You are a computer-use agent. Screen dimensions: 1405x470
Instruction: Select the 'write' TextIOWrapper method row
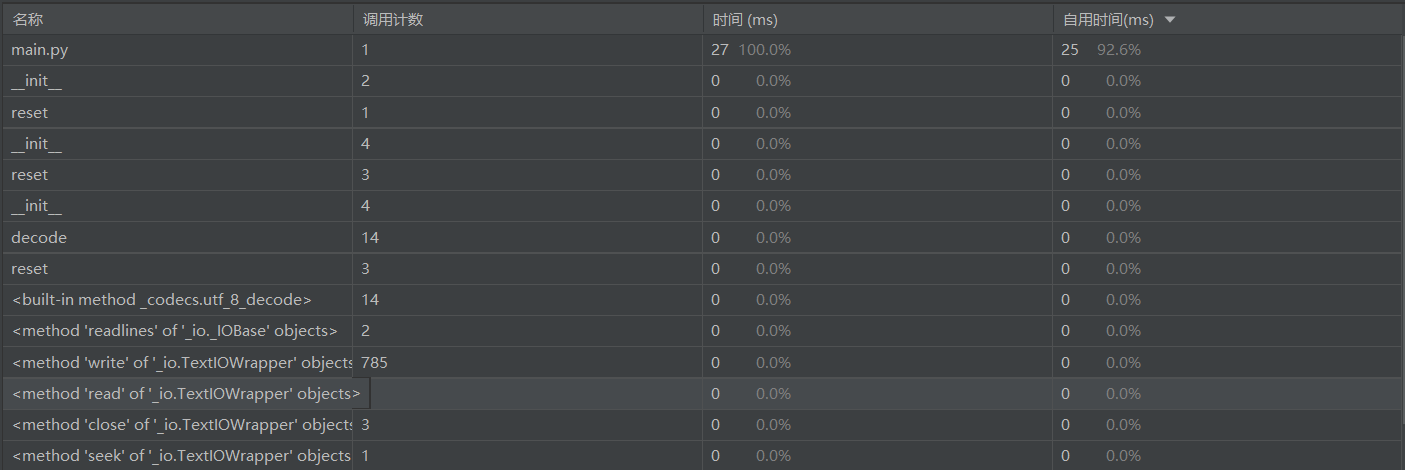click(x=180, y=362)
